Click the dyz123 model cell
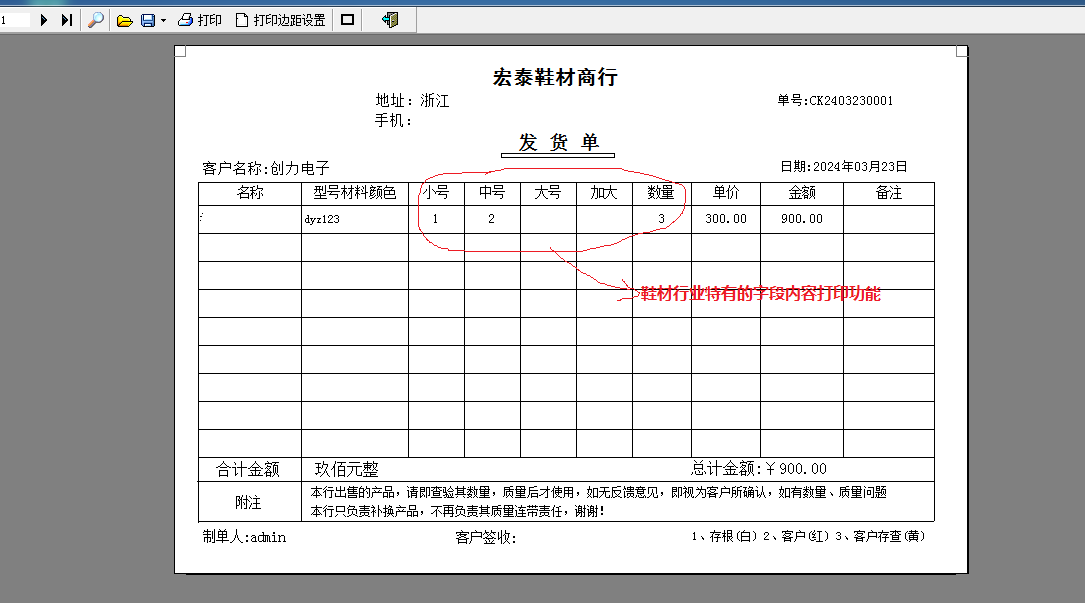This screenshot has width=1085, height=603. click(321, 219)
